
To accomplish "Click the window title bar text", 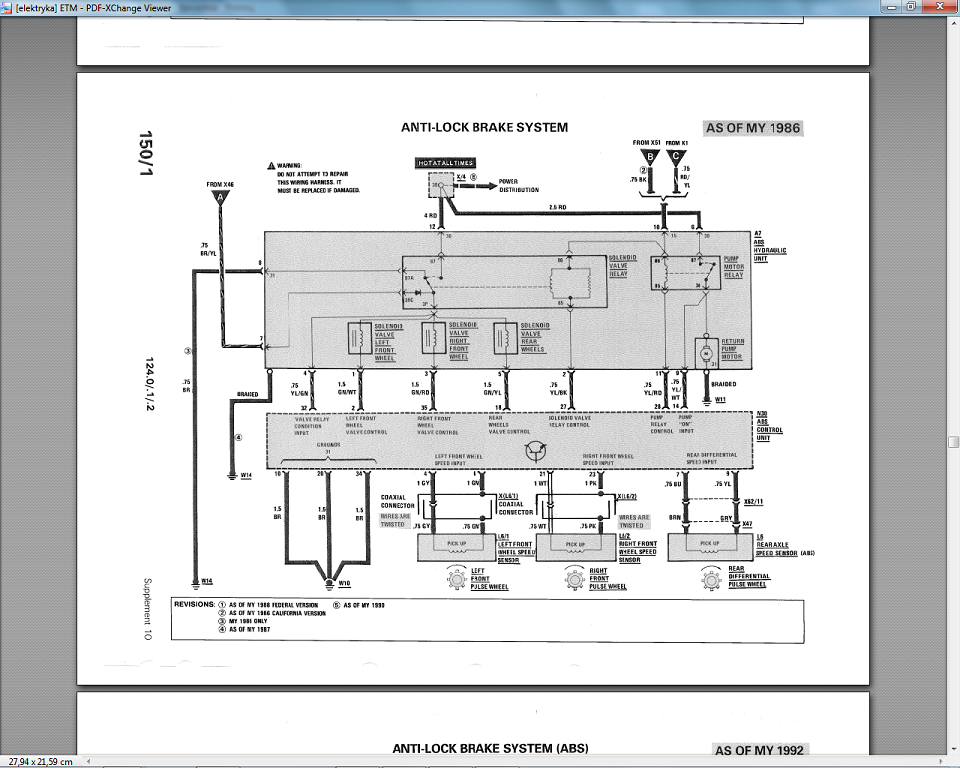I will 86,7.
